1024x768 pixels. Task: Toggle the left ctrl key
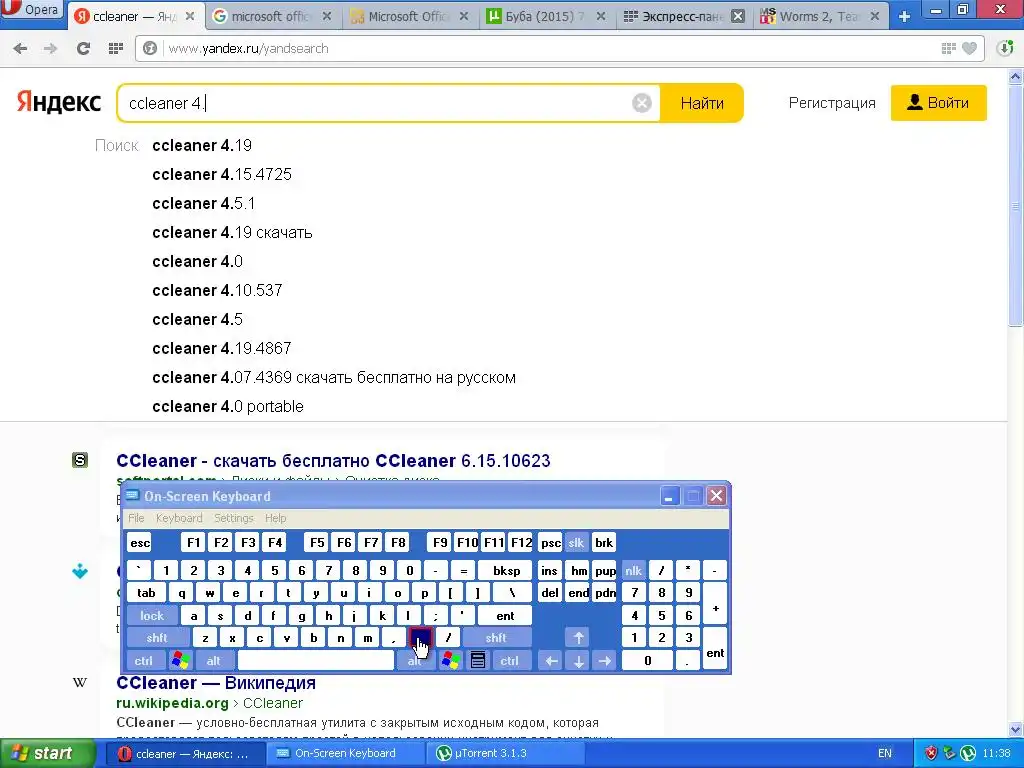pos(144,661)
